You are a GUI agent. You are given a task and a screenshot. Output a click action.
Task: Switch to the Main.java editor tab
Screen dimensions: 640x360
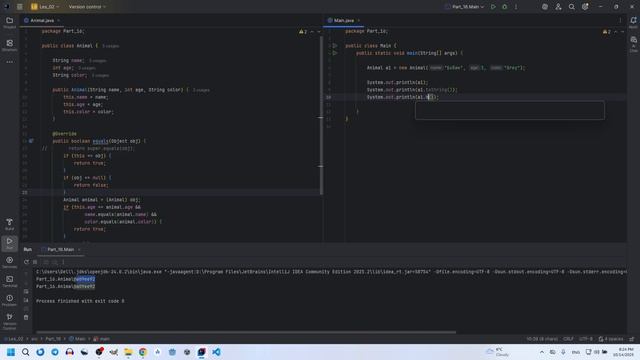(x=344, y=20)
